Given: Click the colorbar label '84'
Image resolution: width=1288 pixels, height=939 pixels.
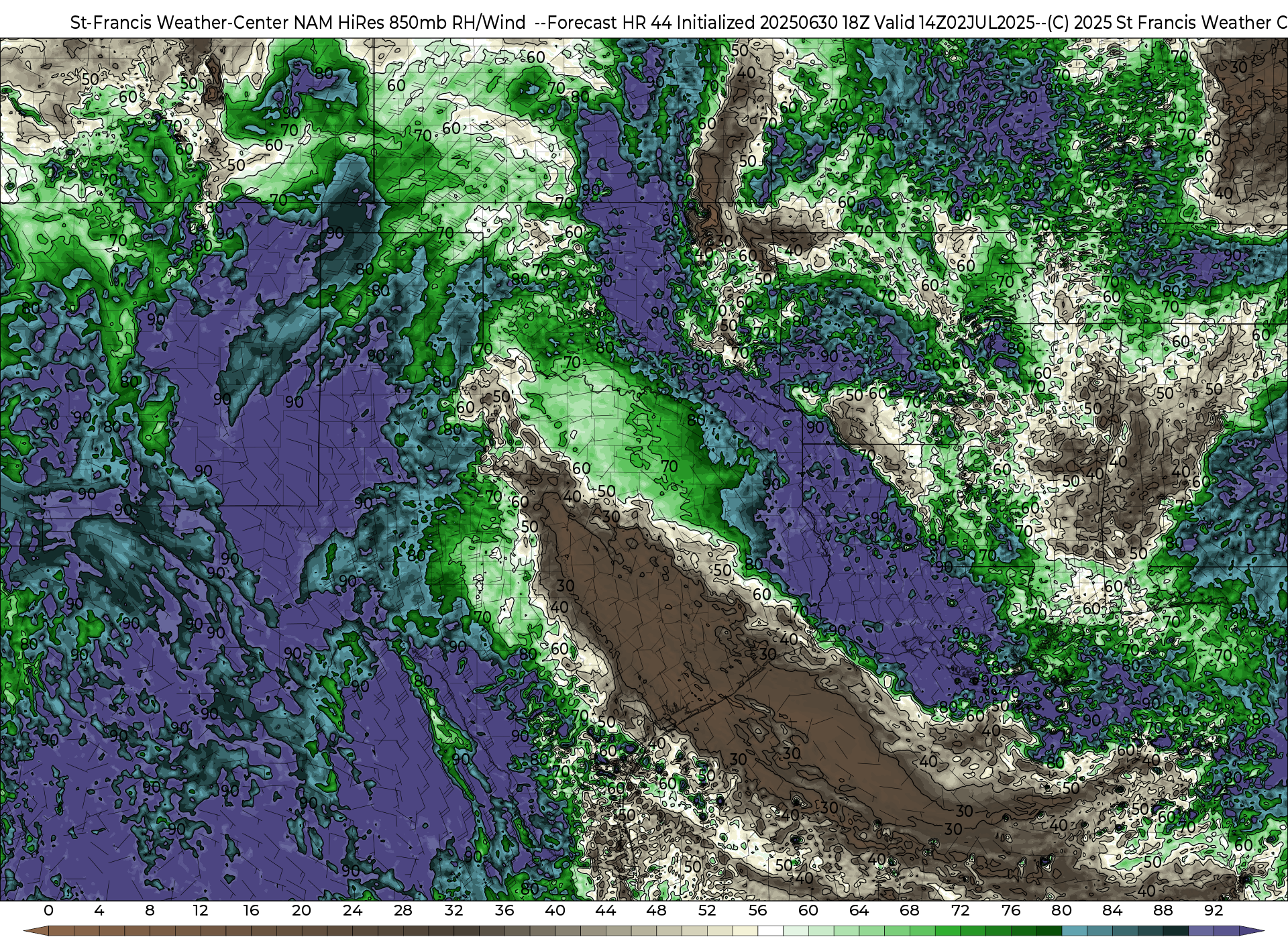Looking at the screenshot, I should click(1112, 911).
